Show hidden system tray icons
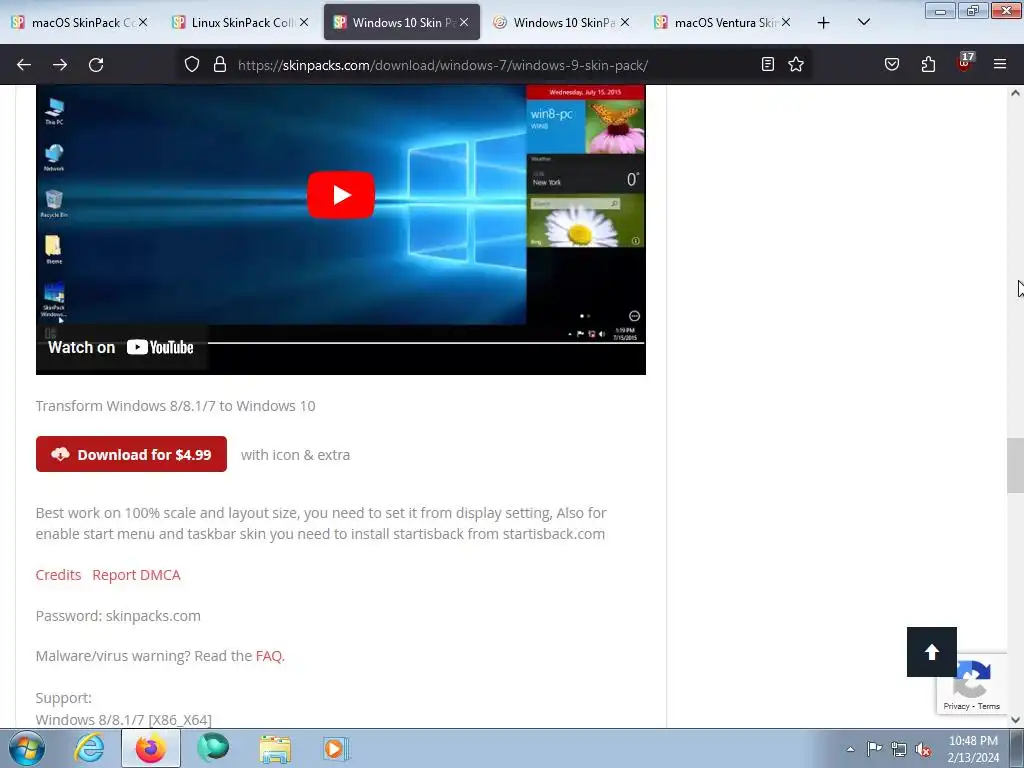This screenshot has height=768, width=1024. (x=850, y=749)
